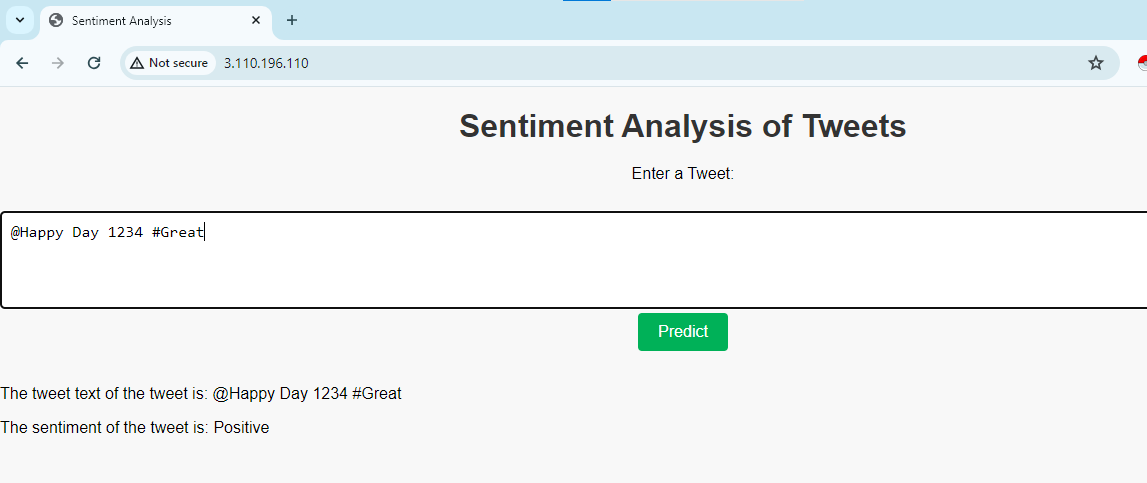The width and height of the screenshot is (1147, 483).
Task: Click the Enter a Tweet label
Action: 682,174
